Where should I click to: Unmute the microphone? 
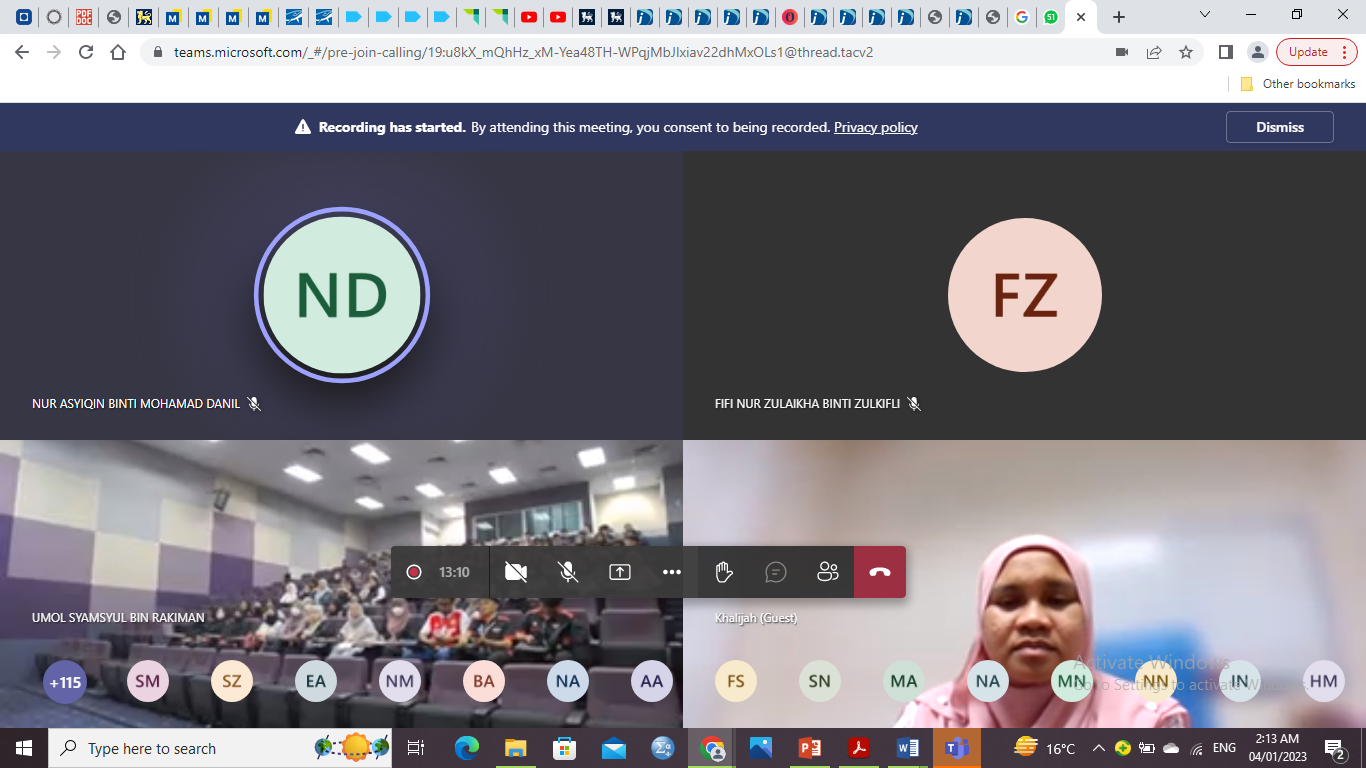pyautogui.click(x=568, y=572)
